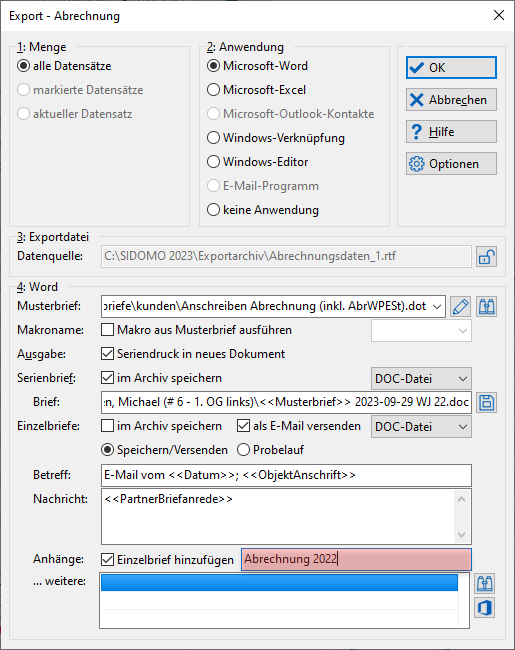Image resolution: width=515 pixels, height=650 pixels.
Task: Uncheck Seriendruck in neues Dokument
Action: point(107,354)
